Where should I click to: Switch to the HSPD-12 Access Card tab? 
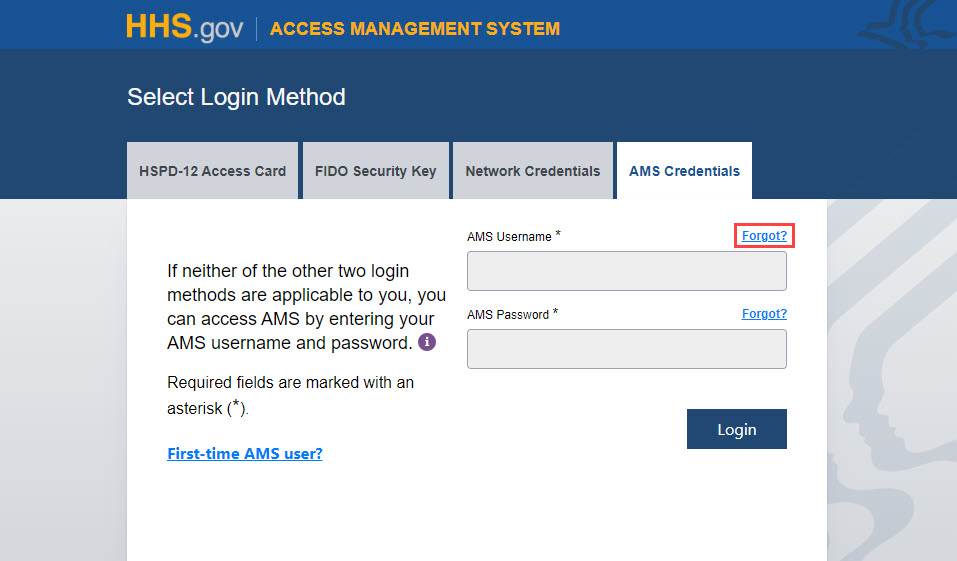point(212,171)
